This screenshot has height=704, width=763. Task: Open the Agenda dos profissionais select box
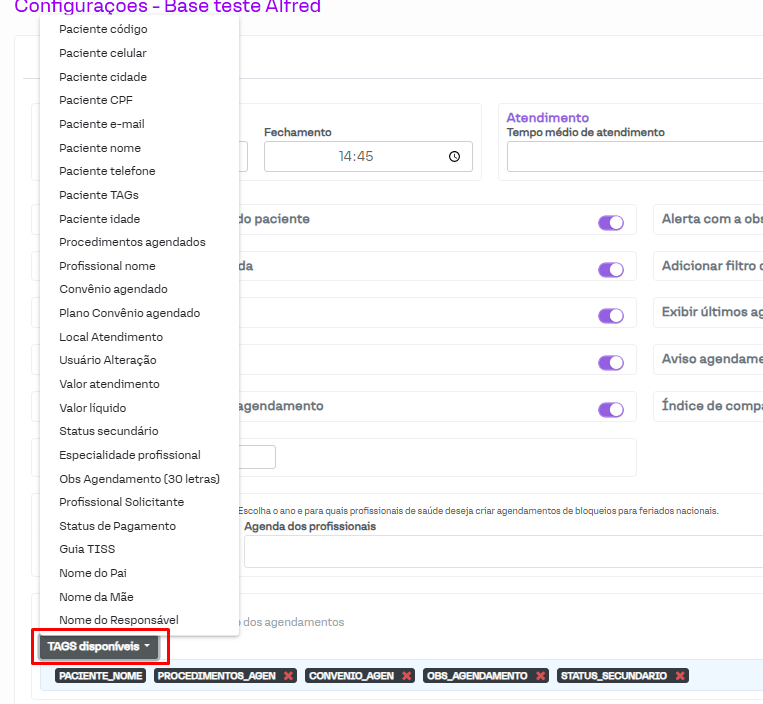(500, 551)
